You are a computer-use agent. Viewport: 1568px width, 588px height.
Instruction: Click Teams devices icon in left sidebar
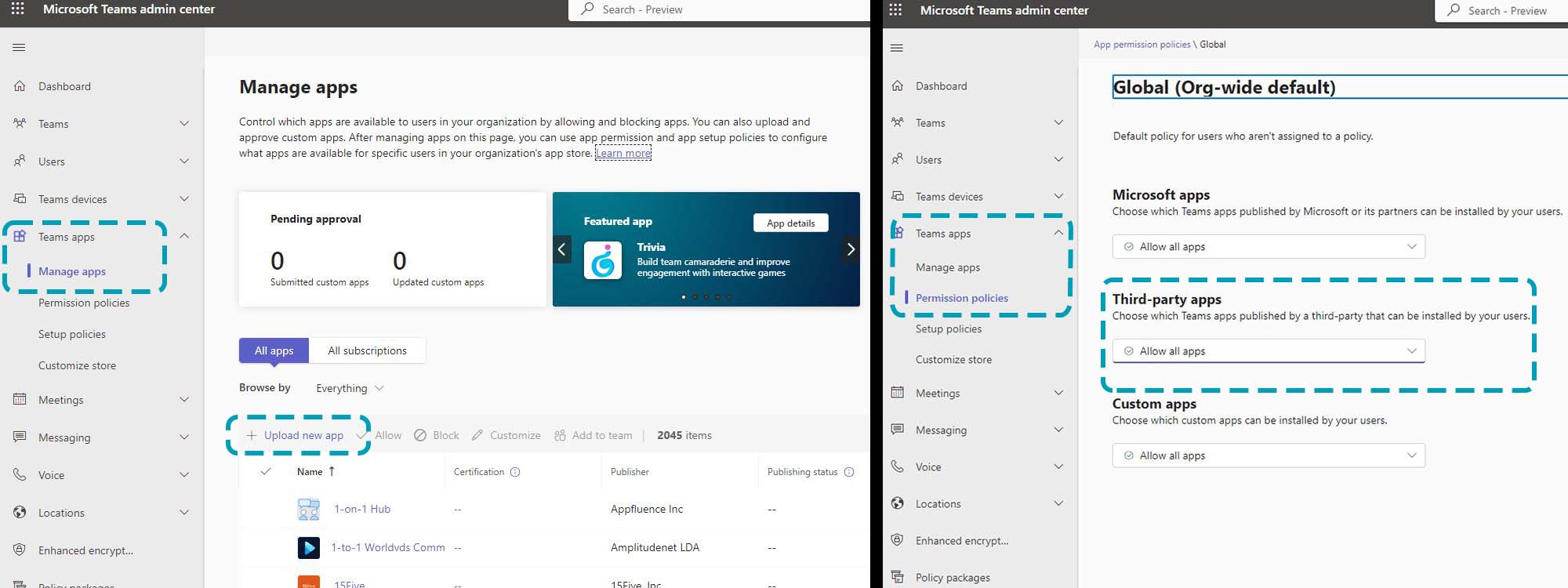pyautogui.click(x=20, y=199)
